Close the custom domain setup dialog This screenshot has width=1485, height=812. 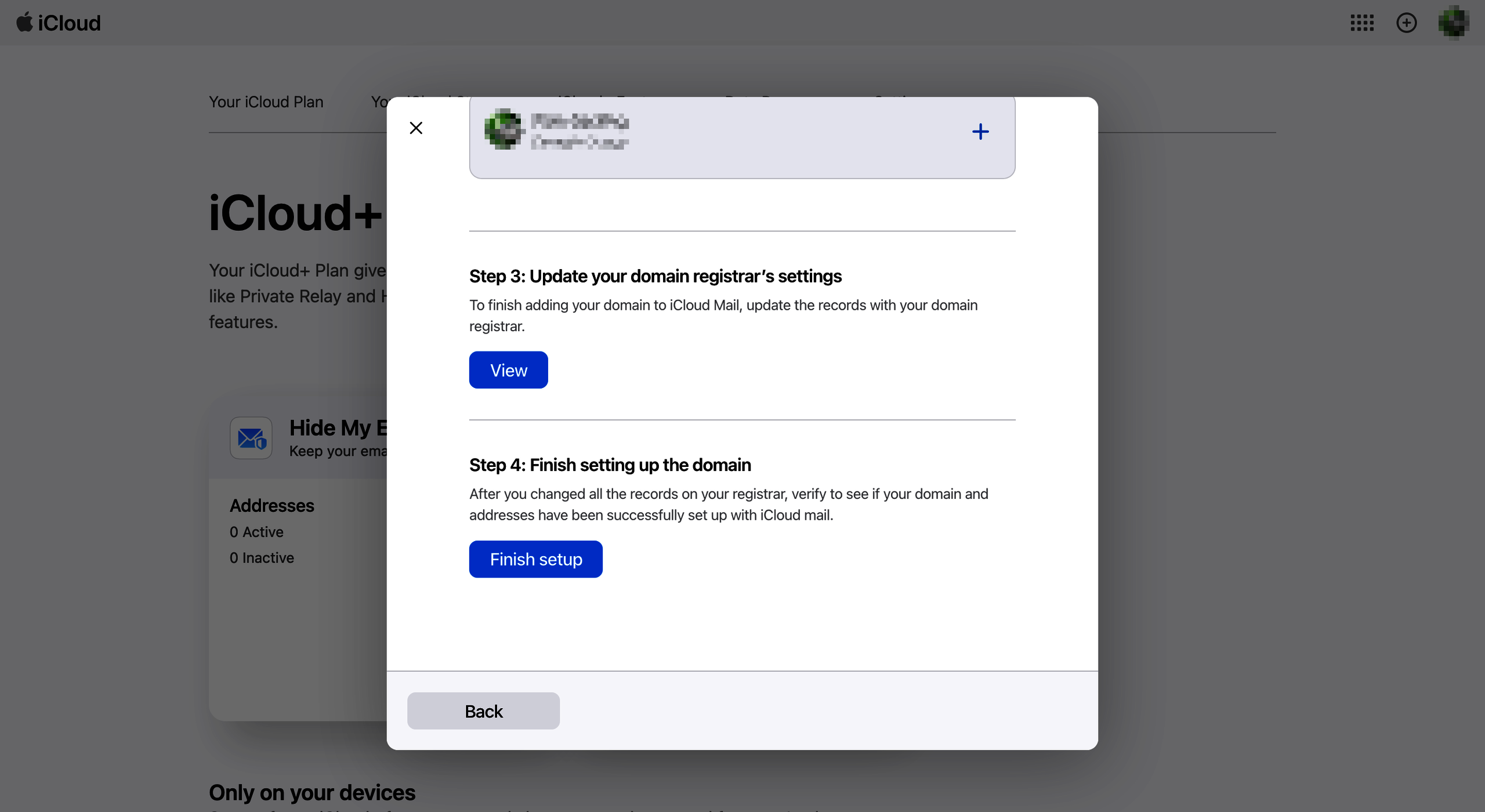click(416, 128)
